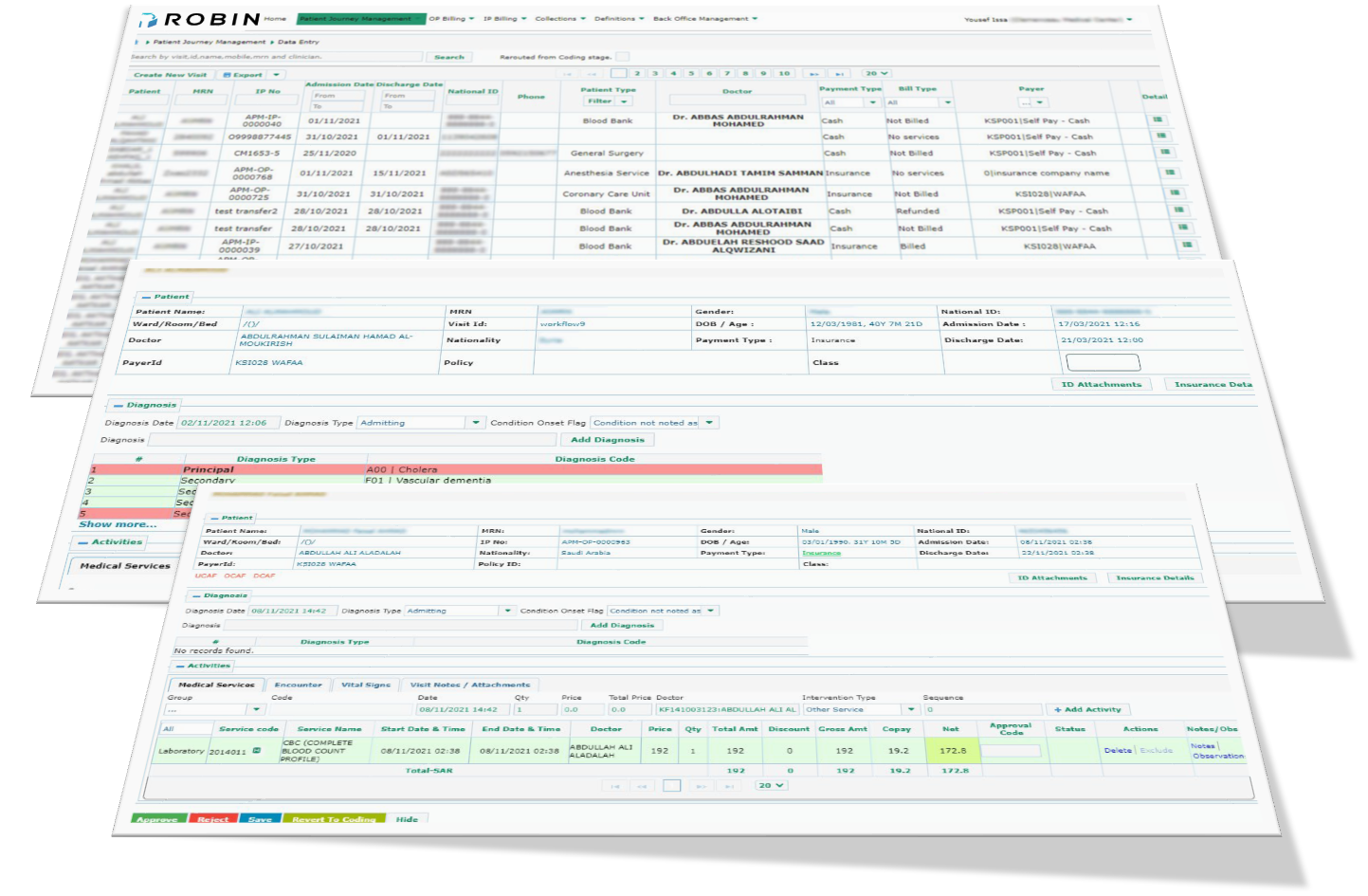Open the Patient Journey Management menu
The image size is (1368, 896).
(359, 19)
